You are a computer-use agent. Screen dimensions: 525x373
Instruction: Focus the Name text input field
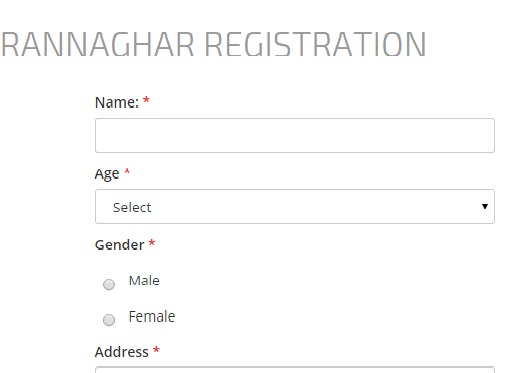click(x=295, y=135)
